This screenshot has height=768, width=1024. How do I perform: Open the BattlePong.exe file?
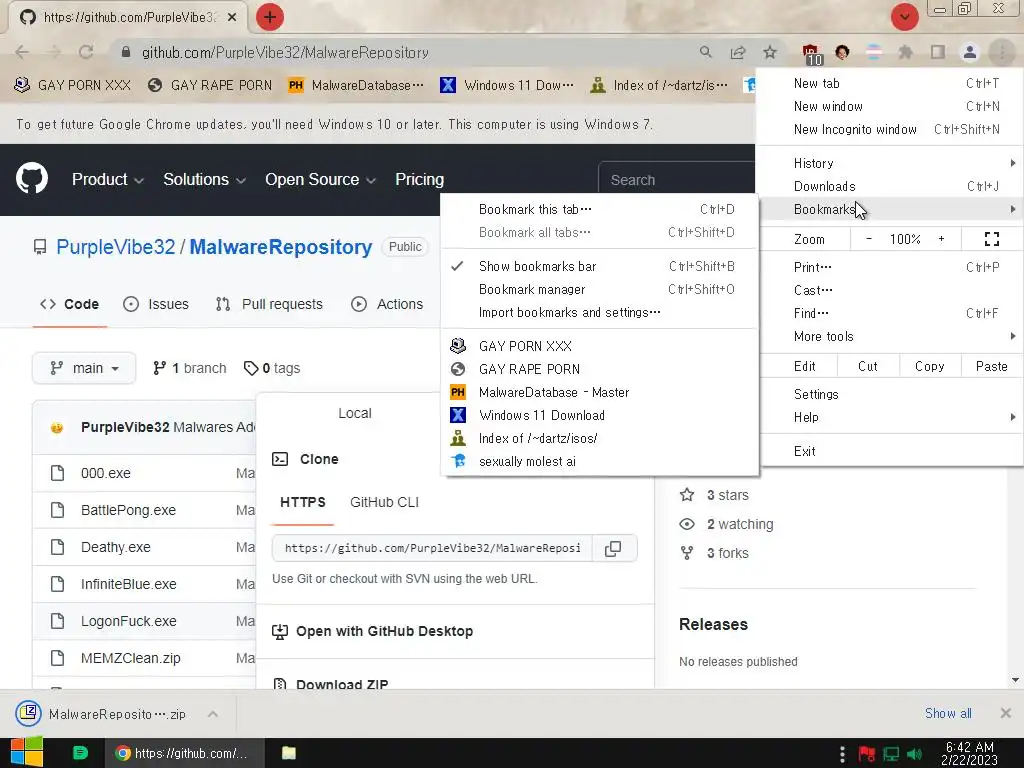click(x=128, y=510)
